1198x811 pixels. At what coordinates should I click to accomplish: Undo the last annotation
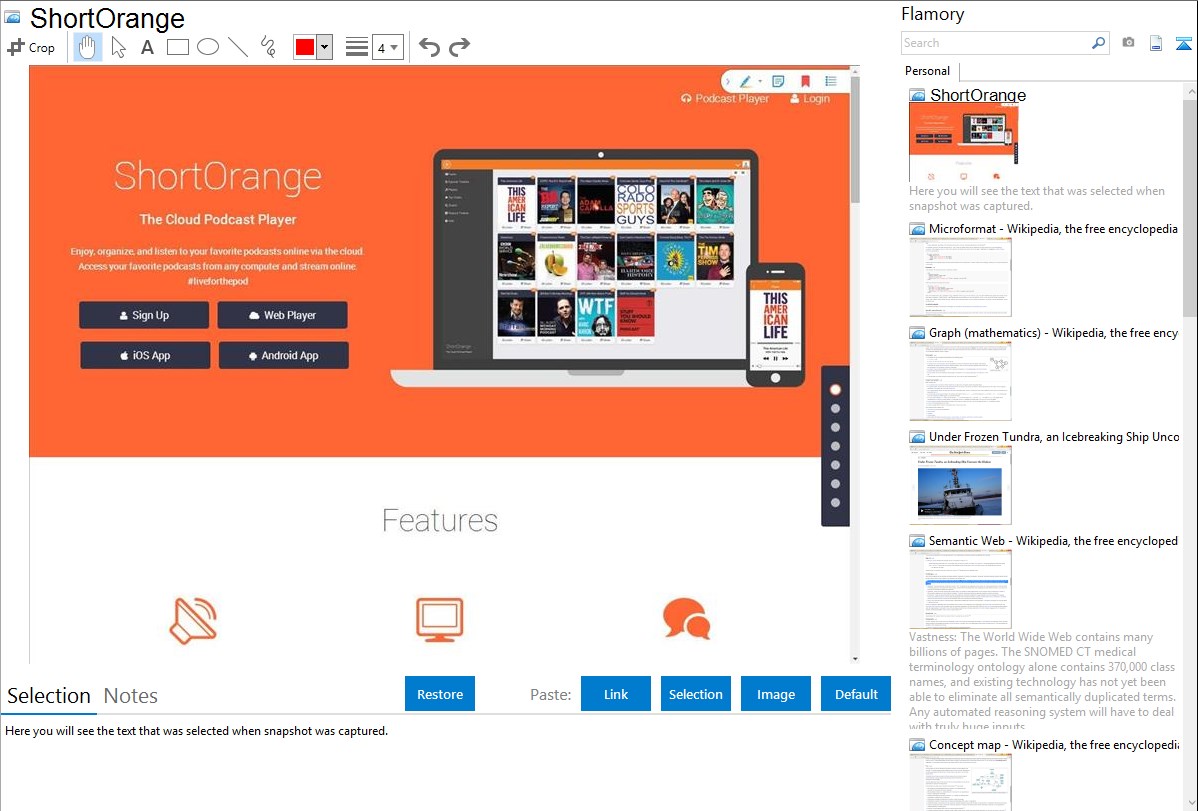429,47
